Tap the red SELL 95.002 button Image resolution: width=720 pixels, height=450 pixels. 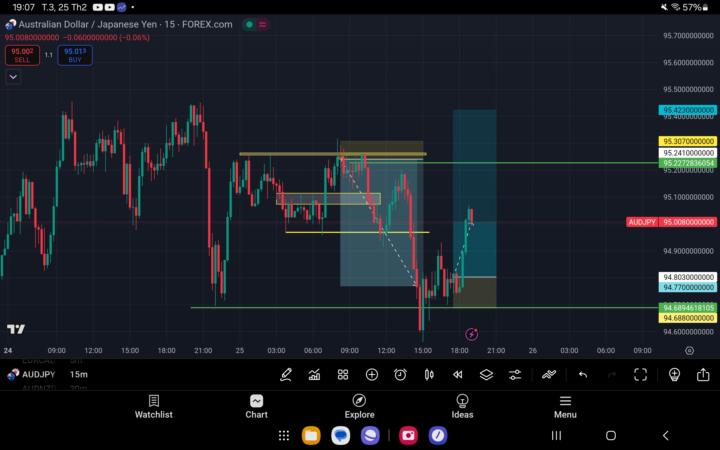tap(22, 55)
